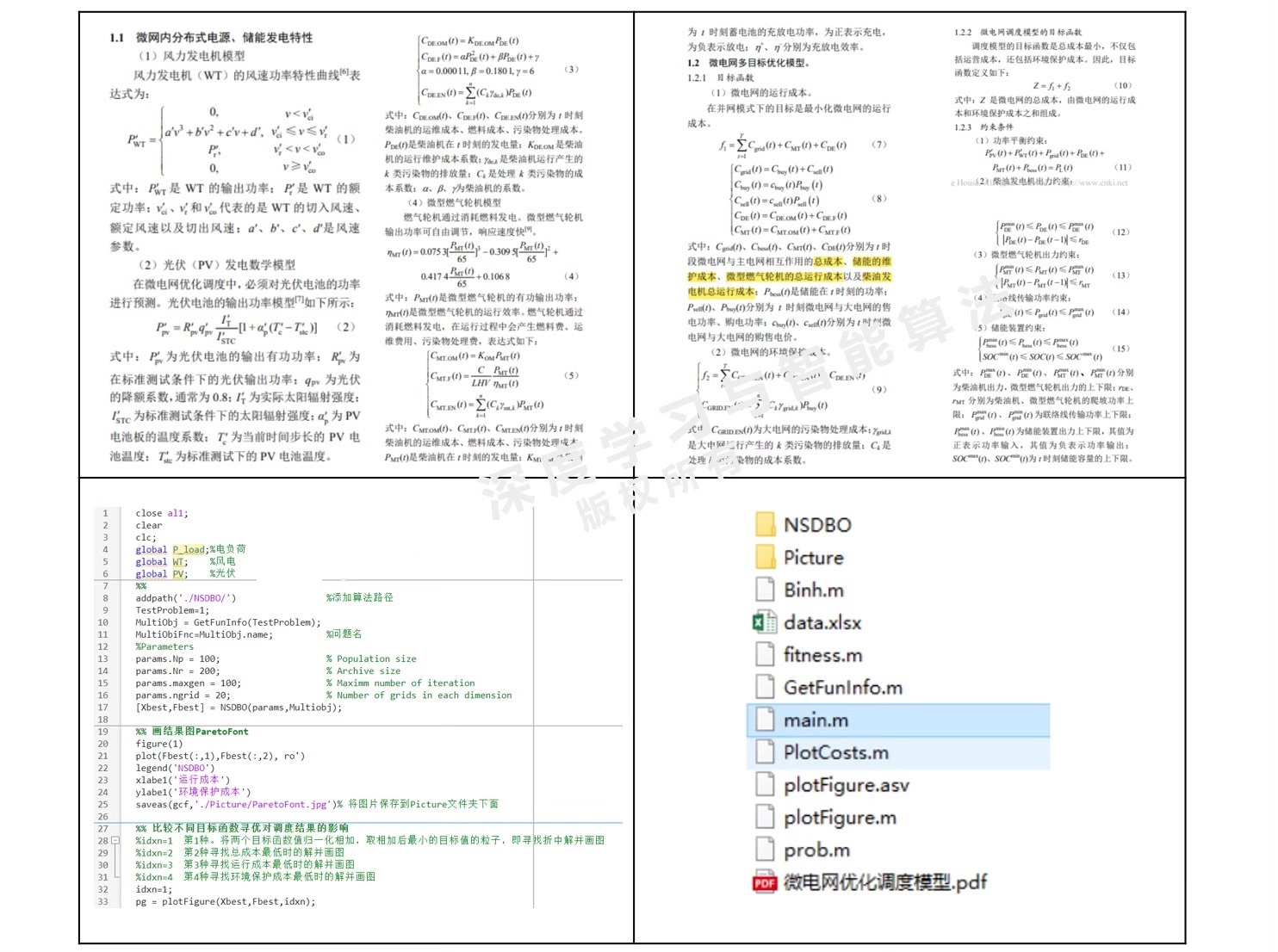This screenshot has width=1278, height=952.
Task: Click line number 33 in the editor gutter
Action: coord(102,901)
